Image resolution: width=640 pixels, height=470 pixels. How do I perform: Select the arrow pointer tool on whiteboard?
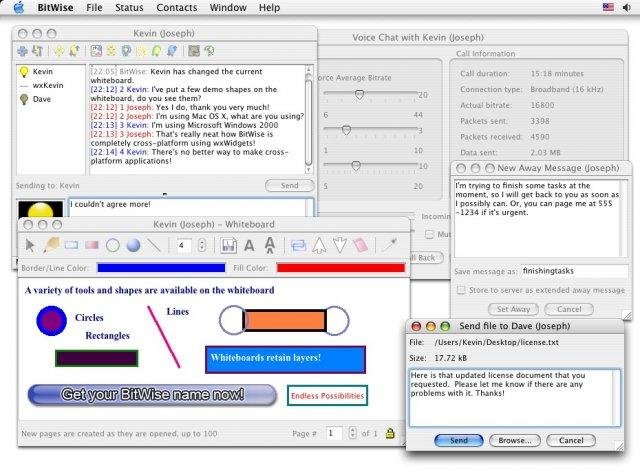(x=30, y=245)
